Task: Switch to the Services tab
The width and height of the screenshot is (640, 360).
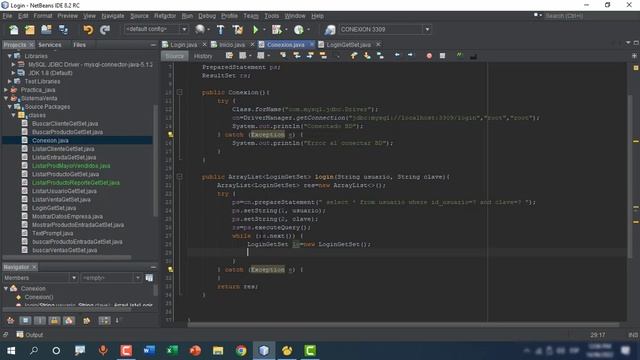Action: coord(49,45)
